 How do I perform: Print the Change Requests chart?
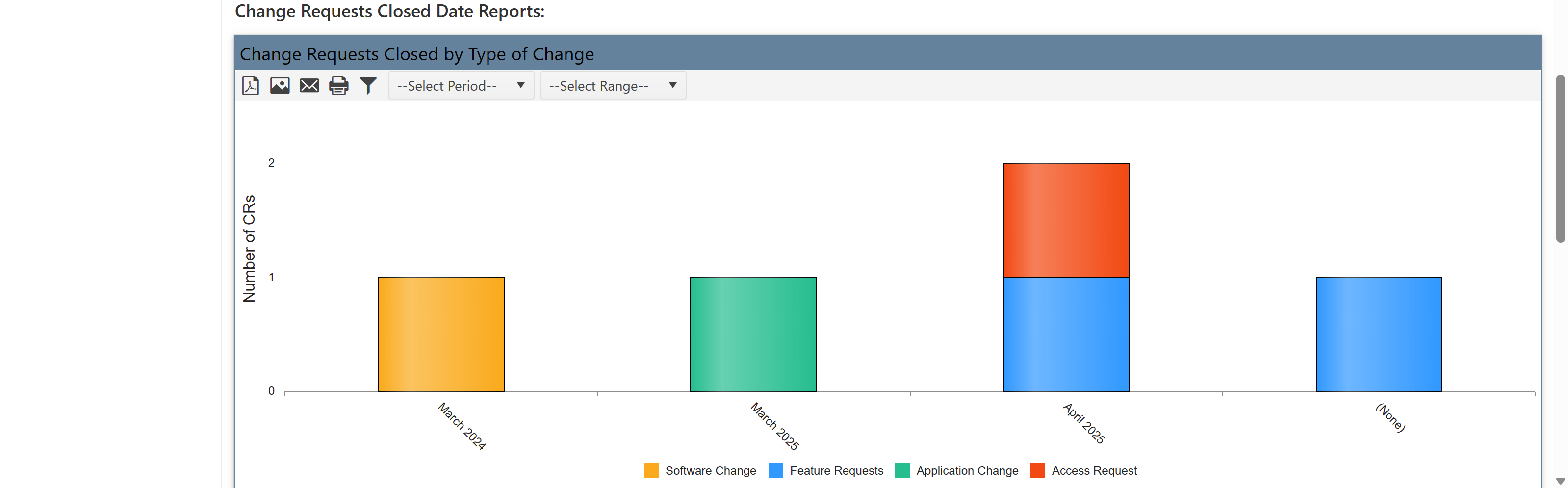[x=338, y=86]
